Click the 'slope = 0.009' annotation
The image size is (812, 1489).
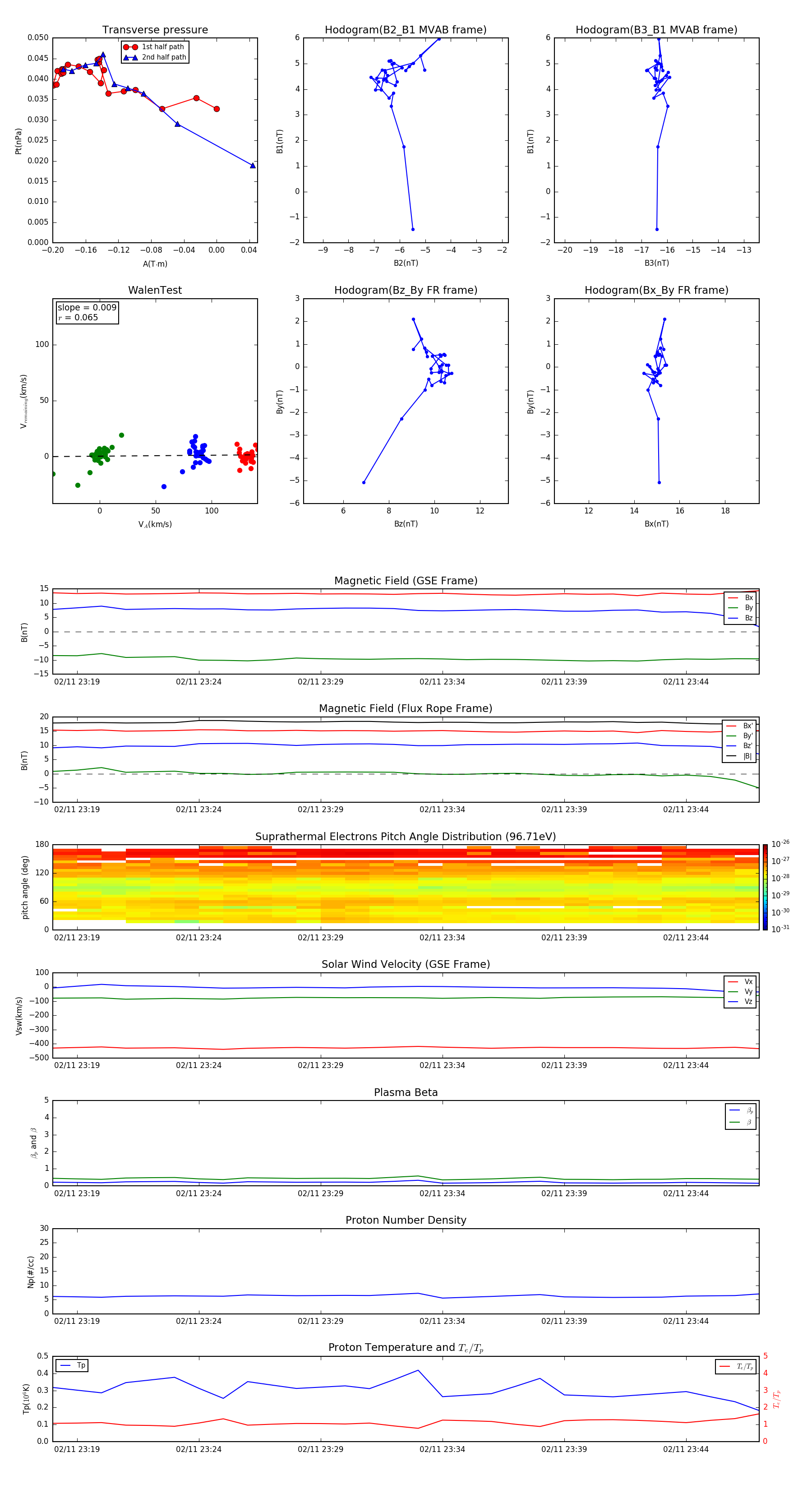pos(87,308)
